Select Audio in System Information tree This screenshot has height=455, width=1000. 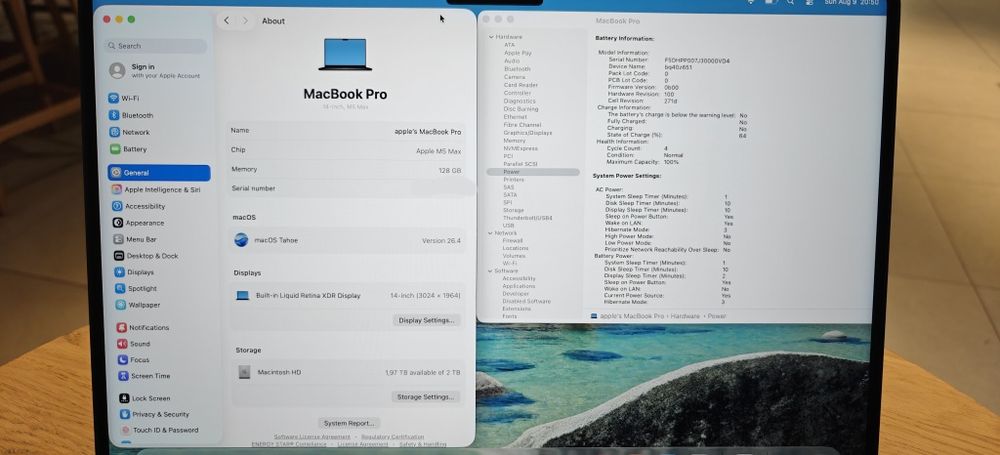(x=511, y=61)
